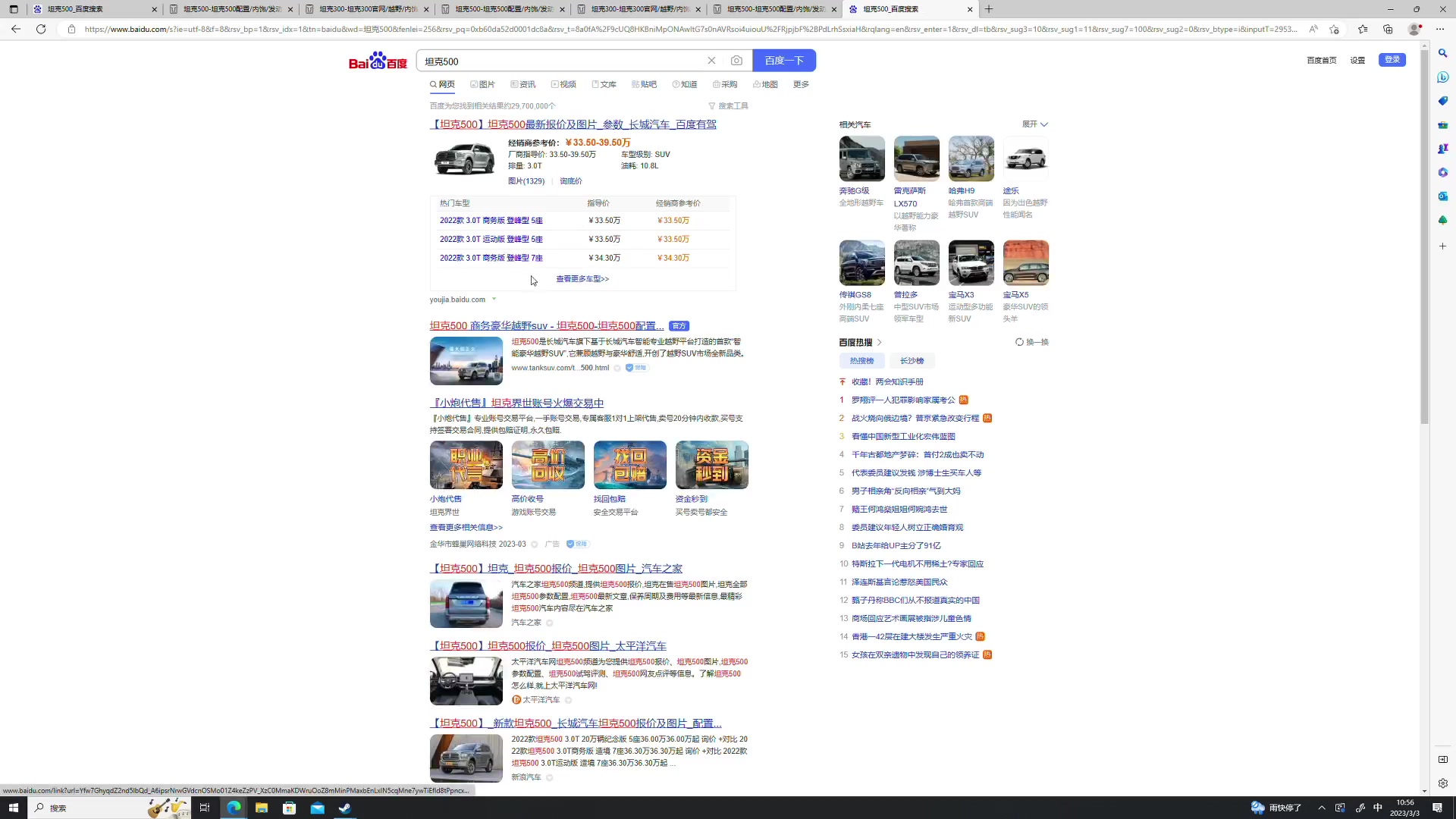
Task: Select the 热搜榜 hot list tab
Action: coord(861,361)
